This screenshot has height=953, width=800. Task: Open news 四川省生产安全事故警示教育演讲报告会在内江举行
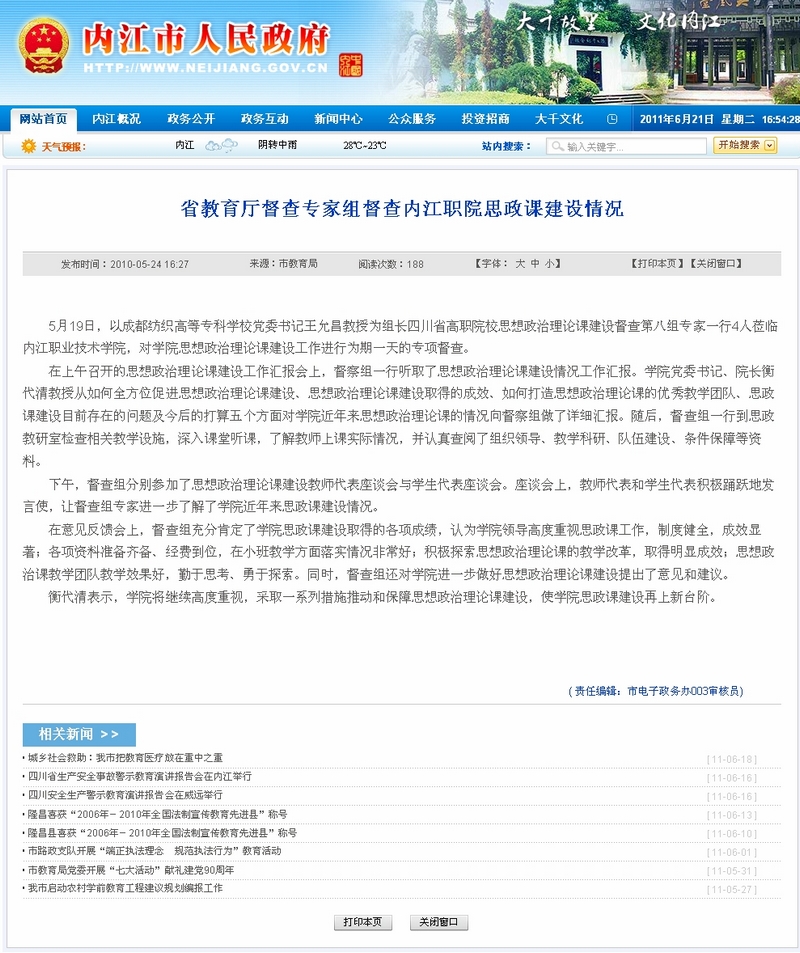point(139,777)
